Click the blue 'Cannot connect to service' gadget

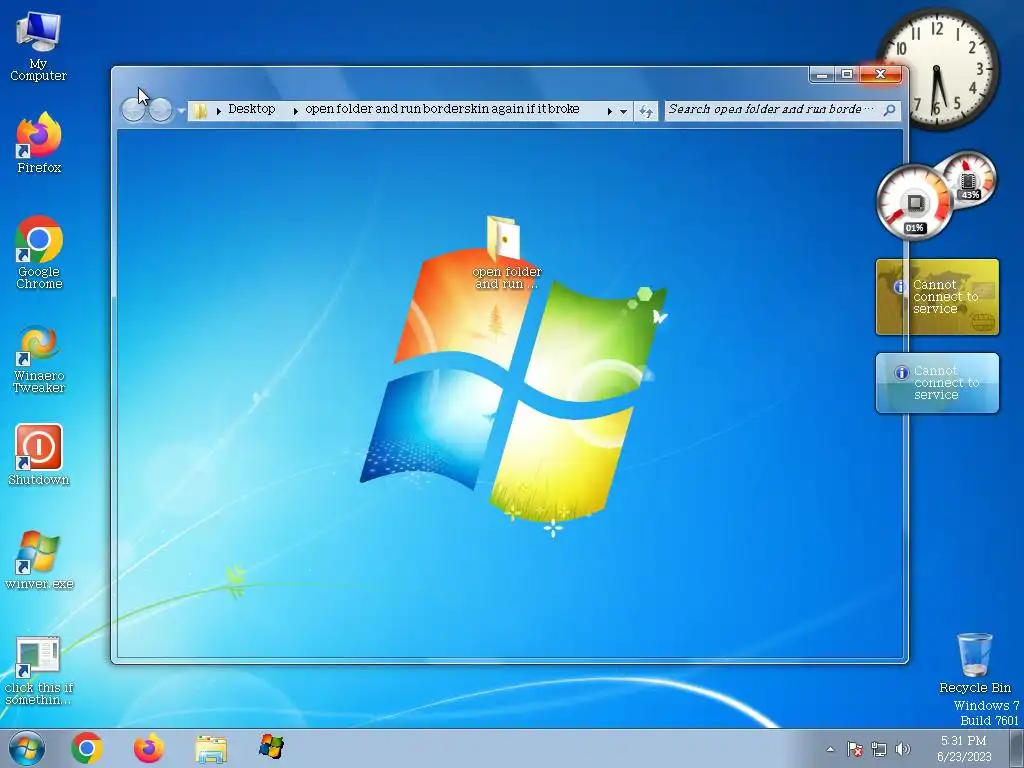tap(937, 383)
